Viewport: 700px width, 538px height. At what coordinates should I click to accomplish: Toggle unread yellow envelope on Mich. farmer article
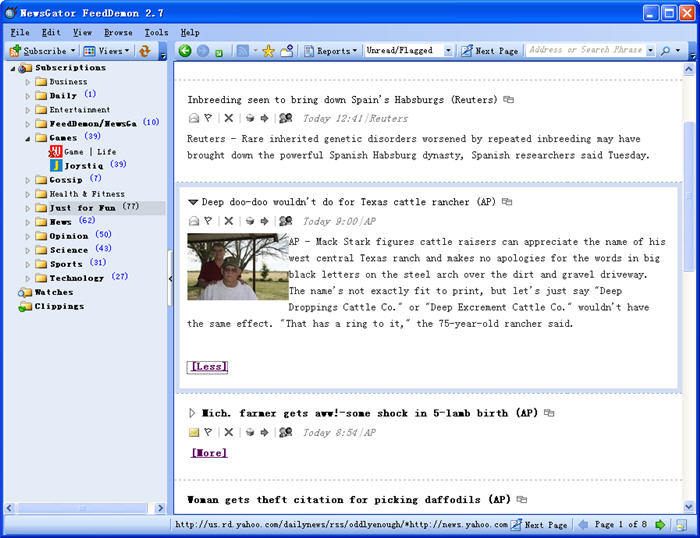click(194, 432)
